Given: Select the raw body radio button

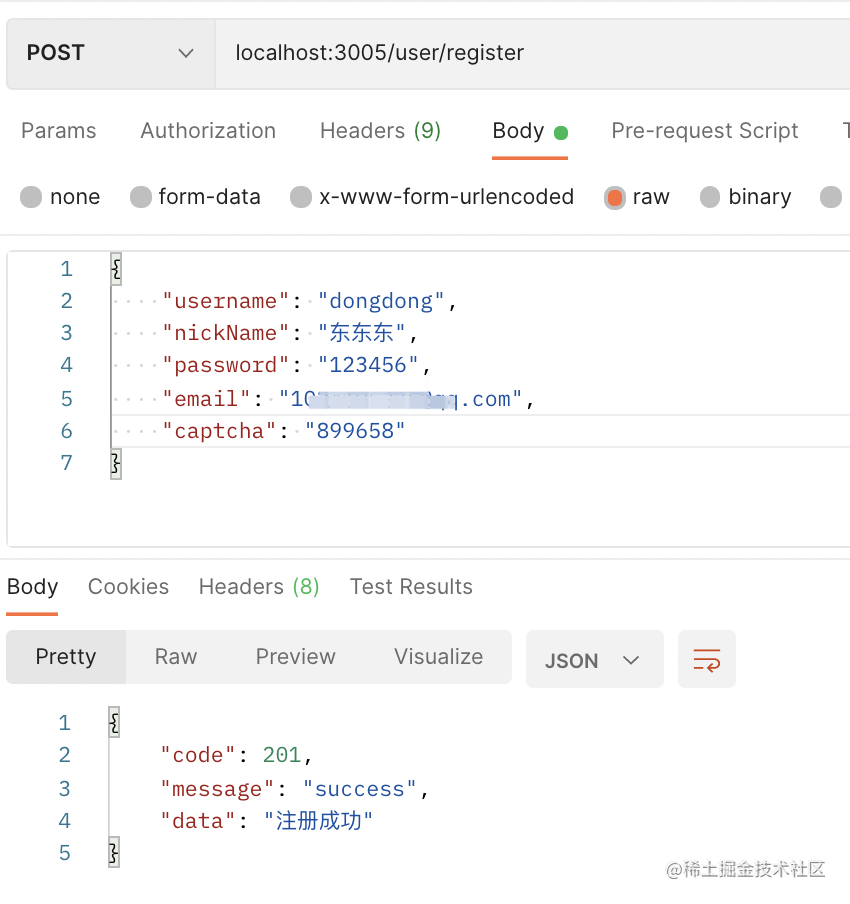Looking at the screenshot, I should click(615, 197).
